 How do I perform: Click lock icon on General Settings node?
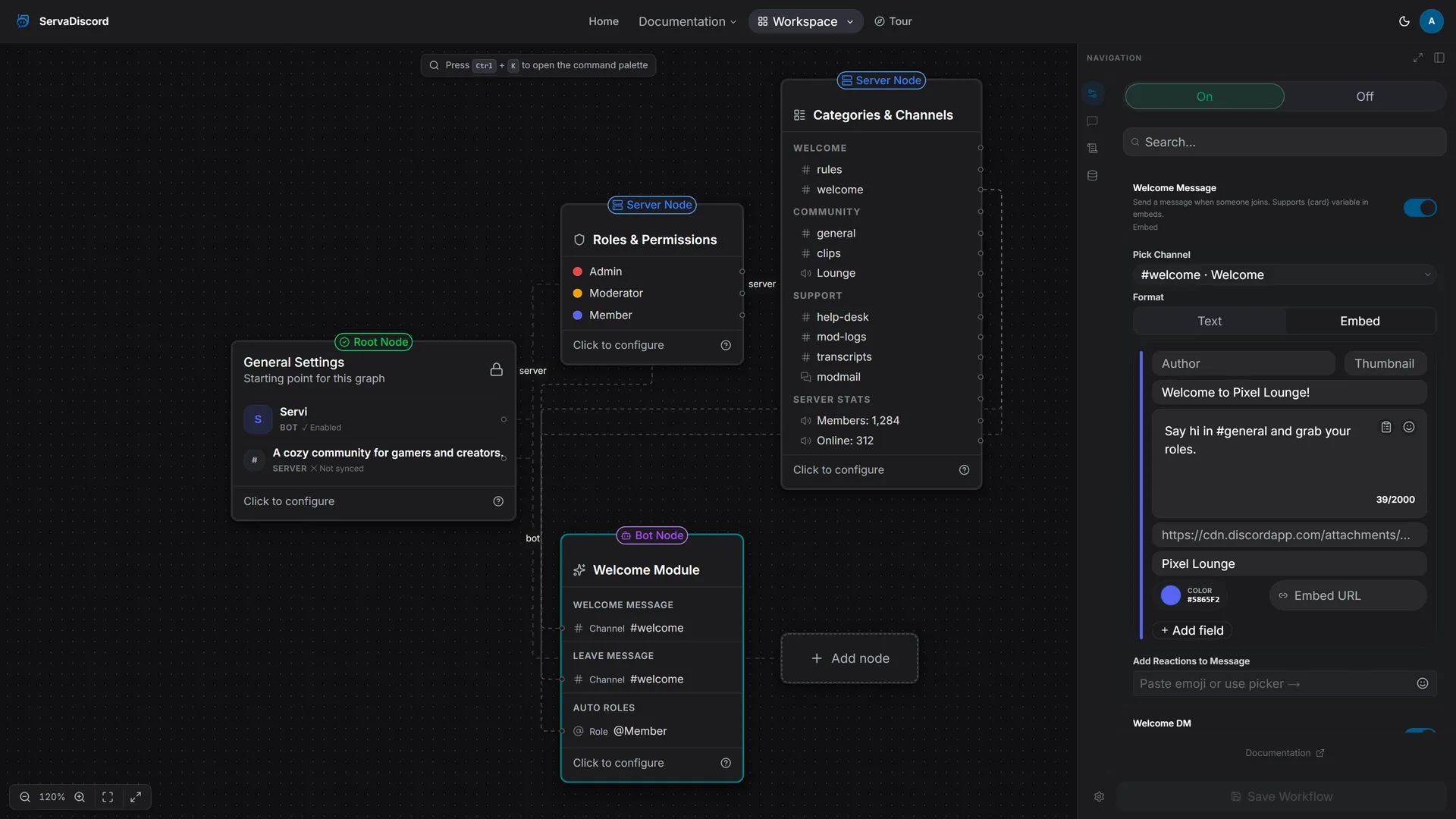[496, 369]
